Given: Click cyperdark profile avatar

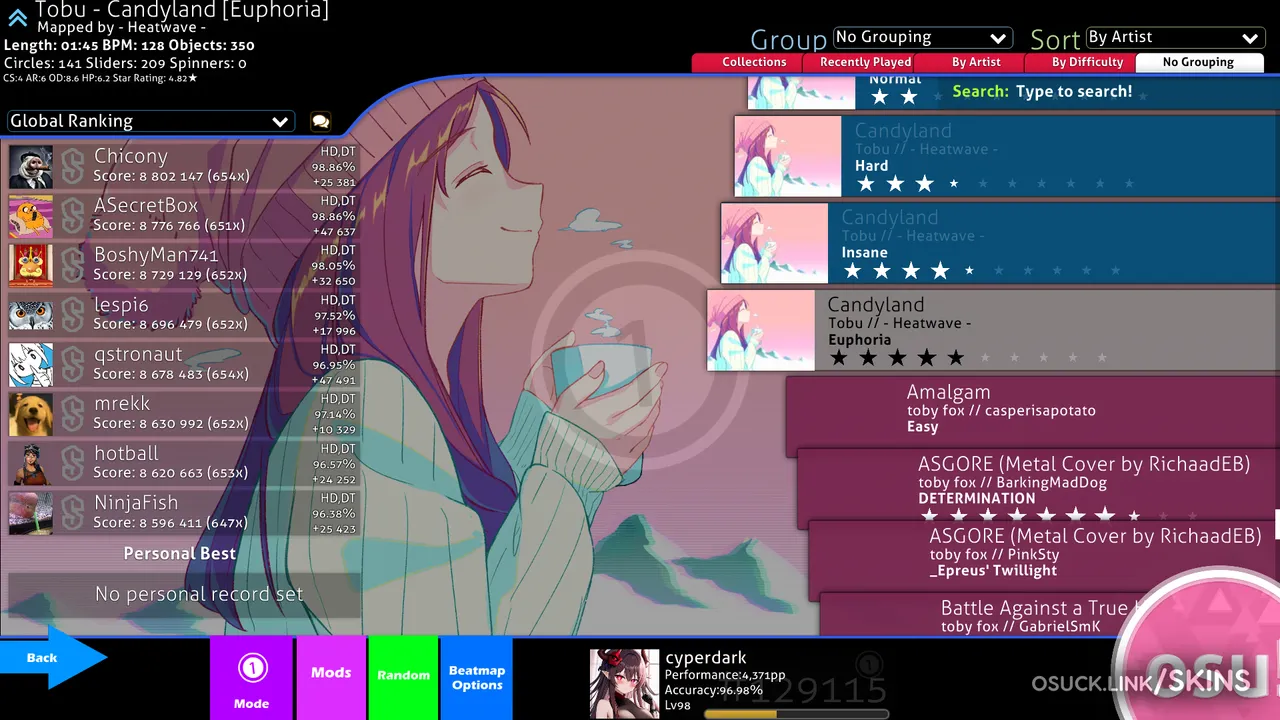Looking at the screenshot, I should (624, 684).
